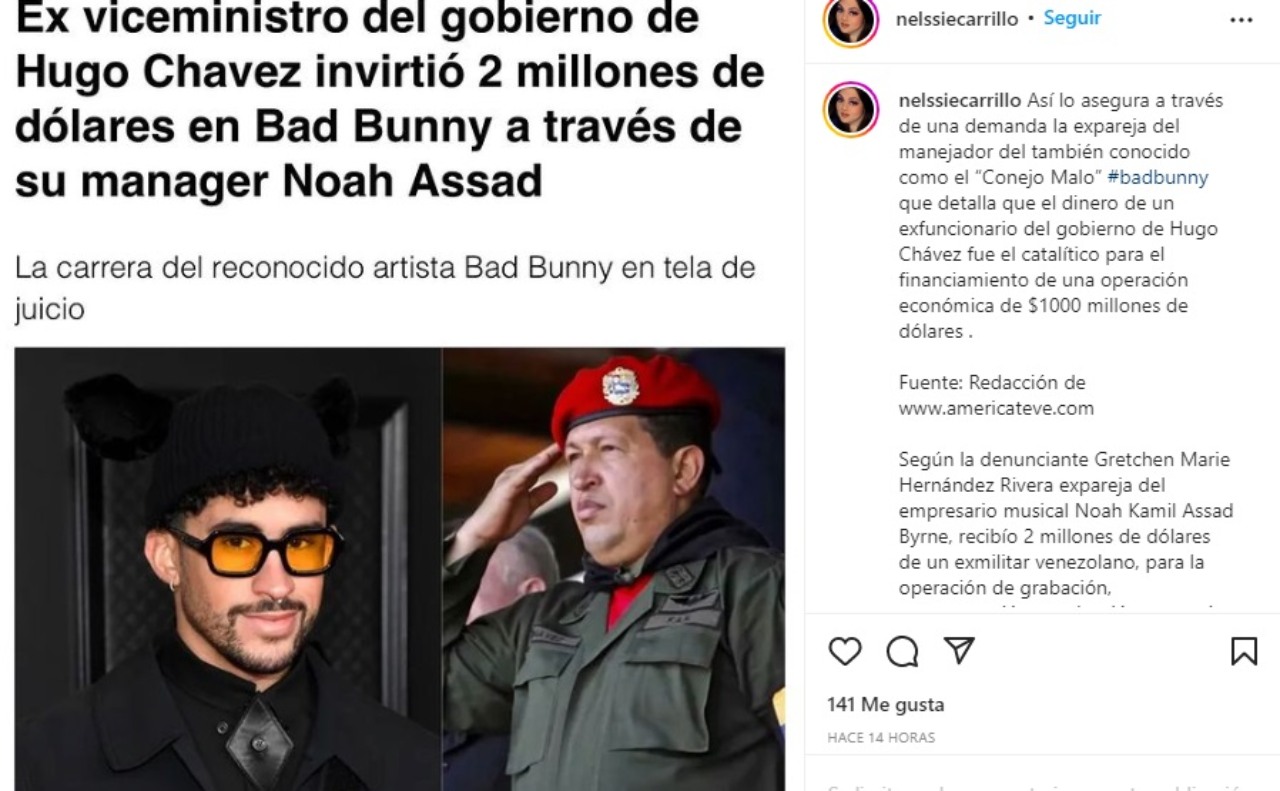Click the subtitle about Bad Bunny's career
The image size is (1280, 791).
385,288
